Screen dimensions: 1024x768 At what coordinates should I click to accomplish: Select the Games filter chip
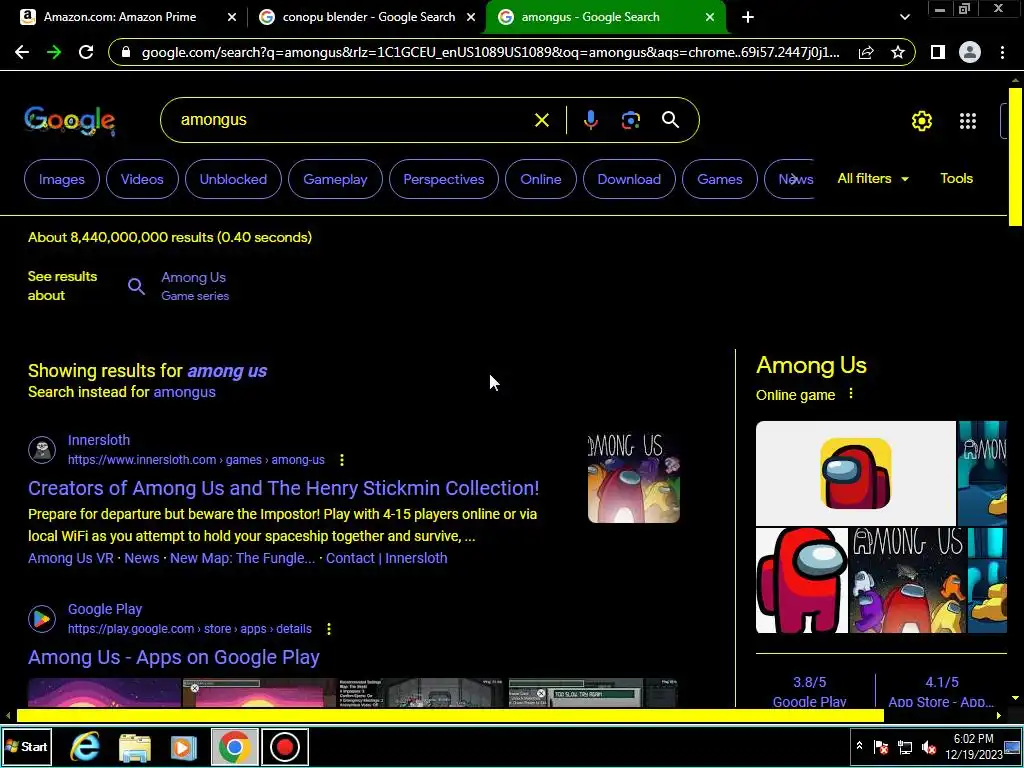[x=720, y=179]
